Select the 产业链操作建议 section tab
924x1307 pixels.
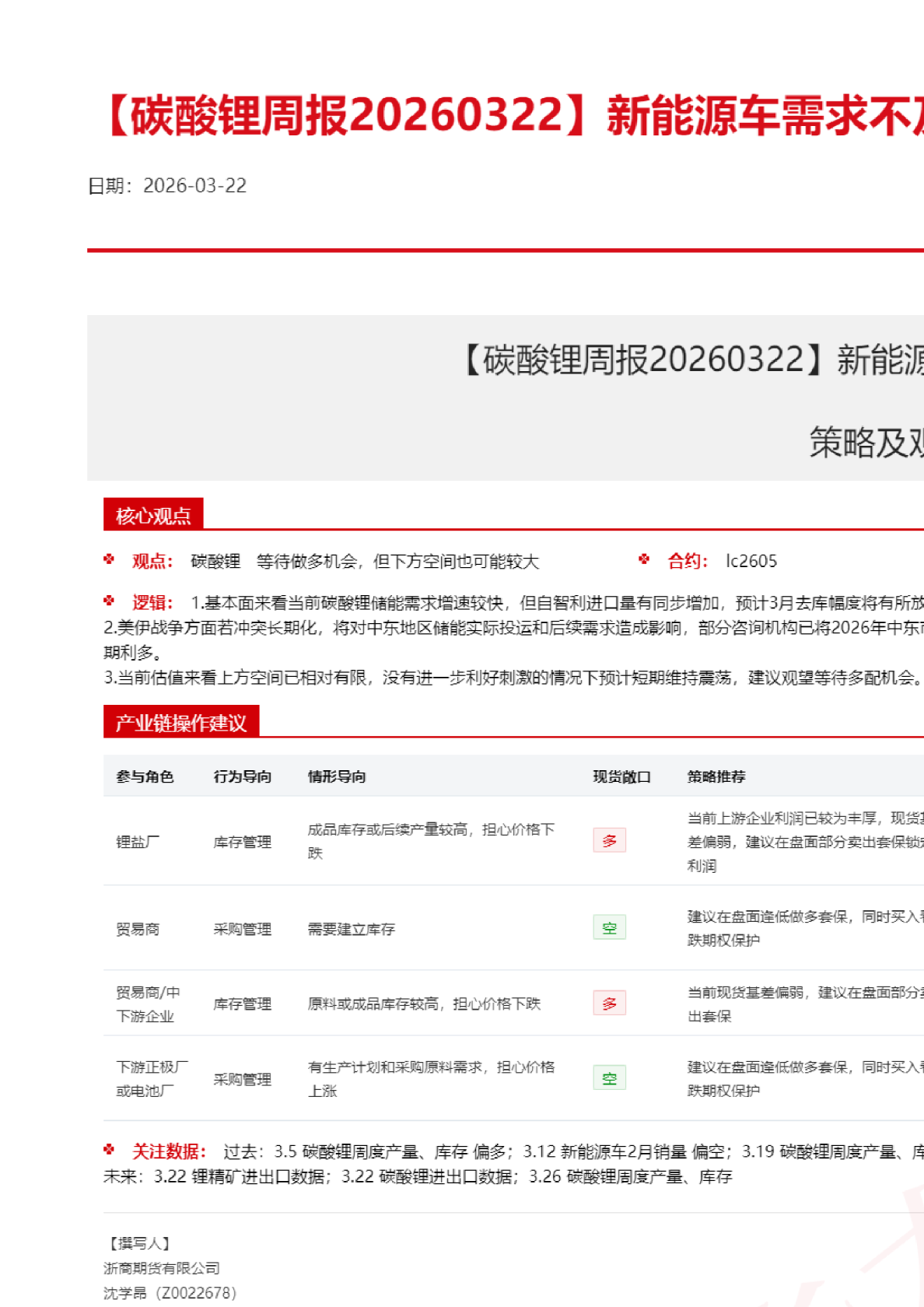click(x=181, y=722)
